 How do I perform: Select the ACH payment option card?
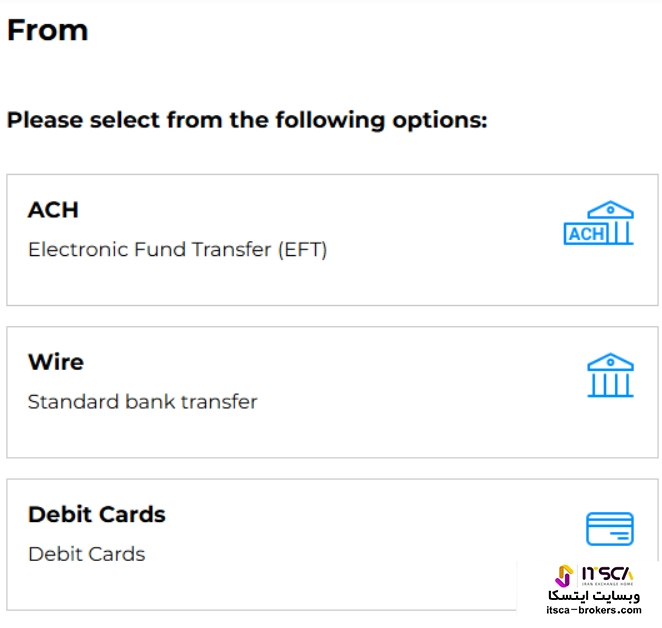pos(332,240)
